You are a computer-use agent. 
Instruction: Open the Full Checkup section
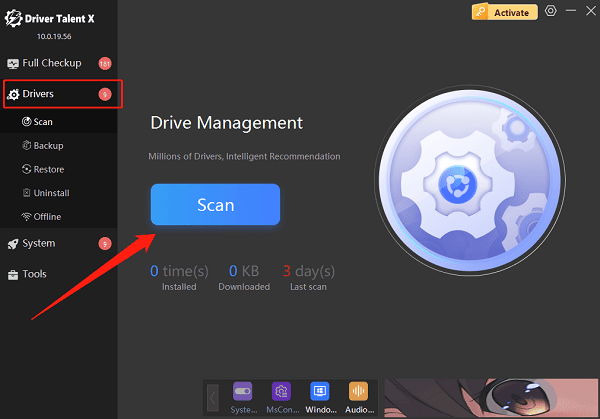[52, 63]
